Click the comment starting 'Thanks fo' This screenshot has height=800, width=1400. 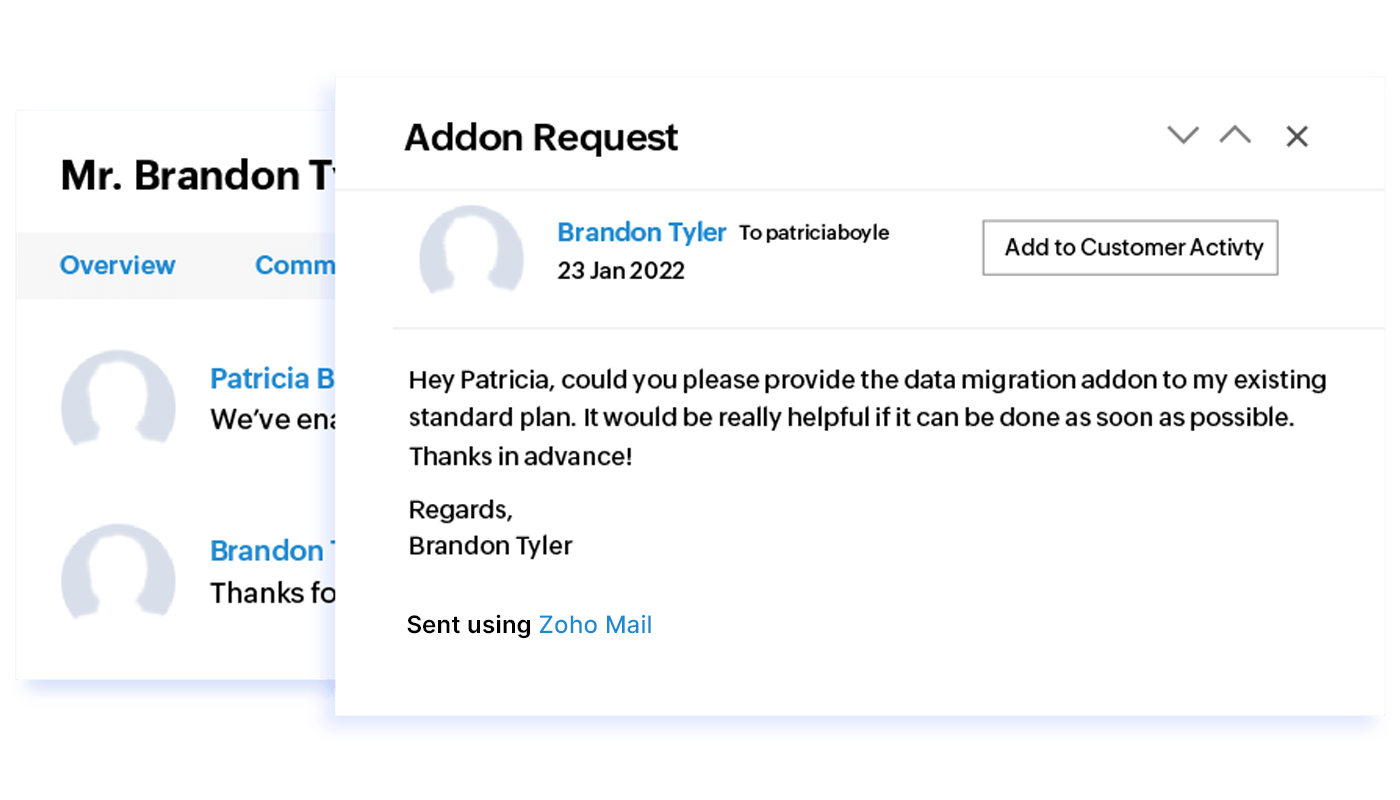click(x=272, y=593)
